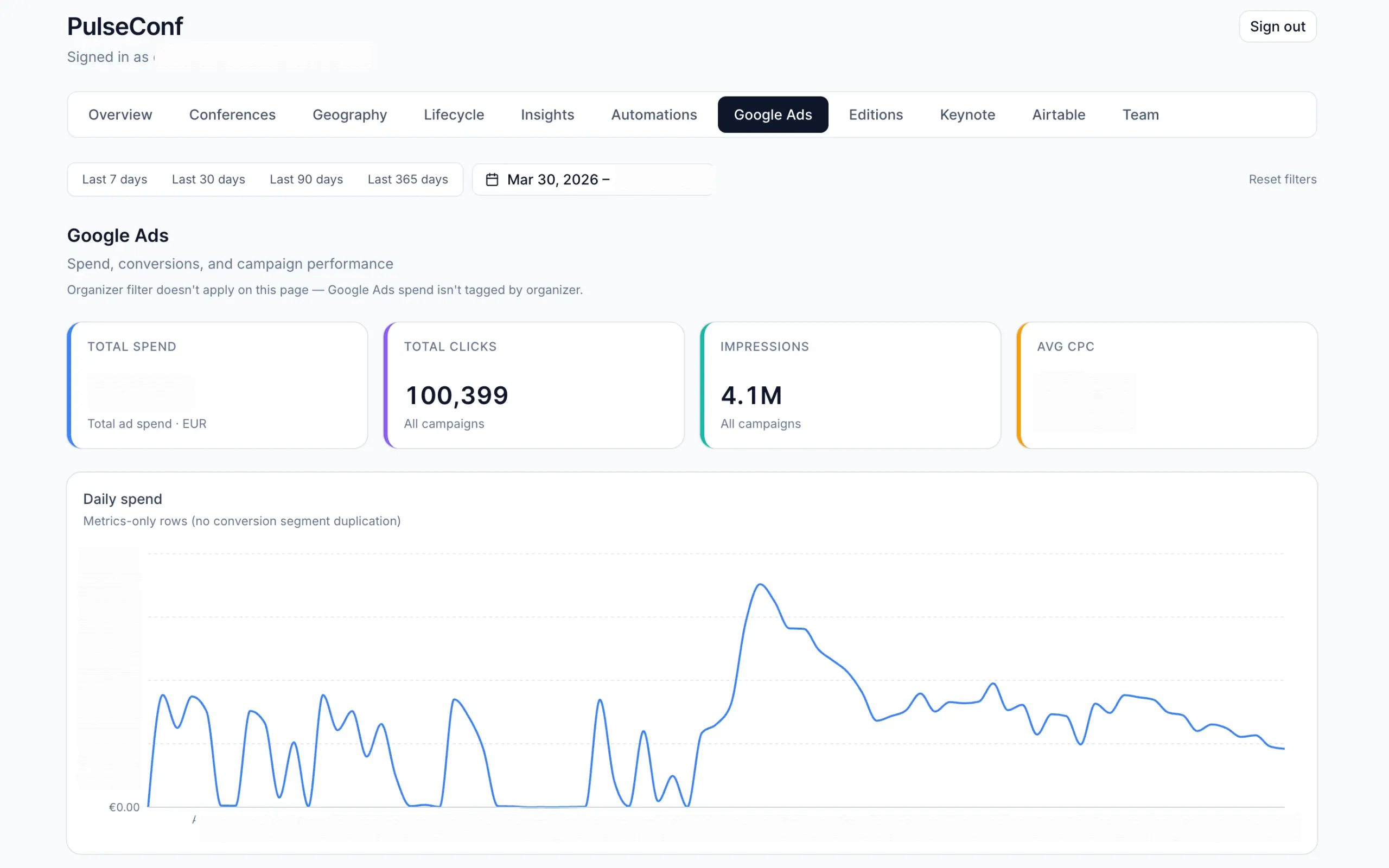Go to the Airtable tab
Screen dimensions: 1389x868
pos(1059,115)
